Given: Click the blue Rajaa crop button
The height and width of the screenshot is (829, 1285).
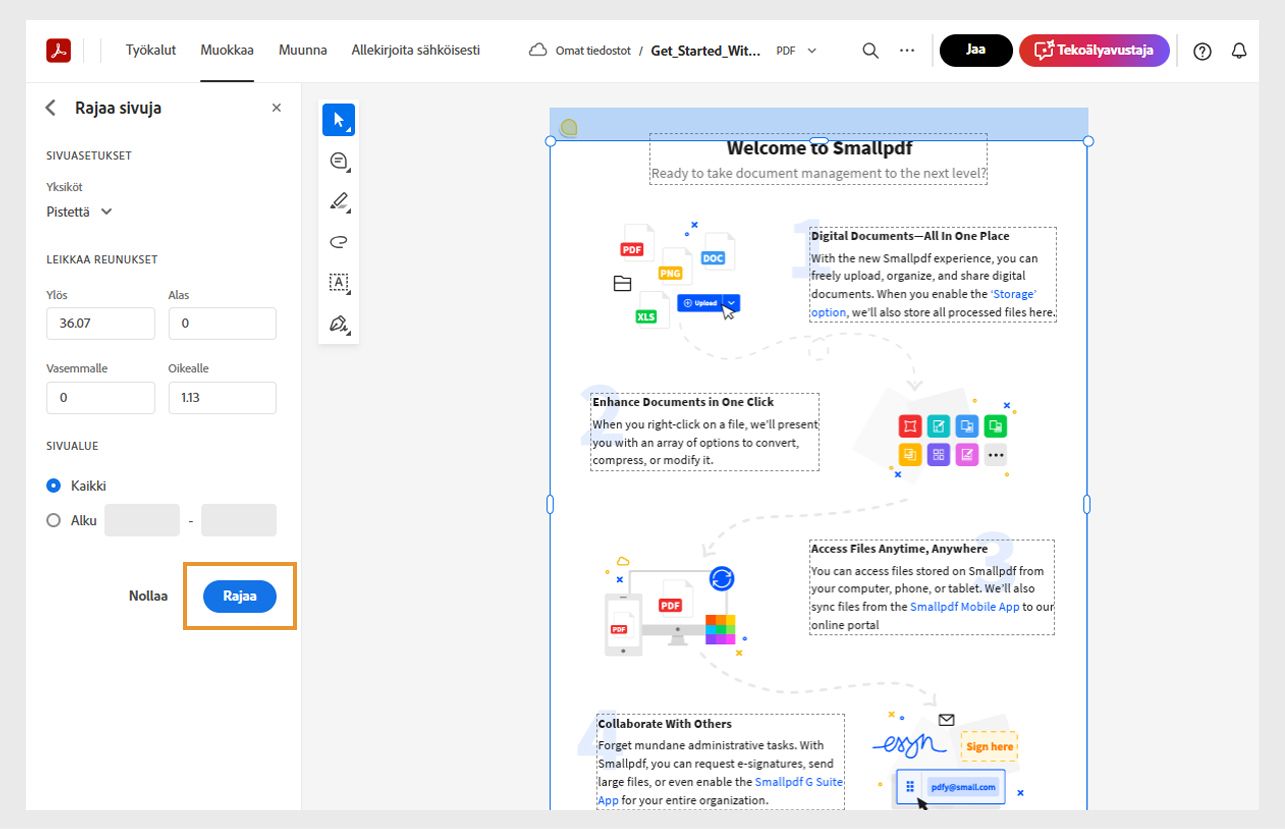Looking at the screenshot, I should 240,596.
